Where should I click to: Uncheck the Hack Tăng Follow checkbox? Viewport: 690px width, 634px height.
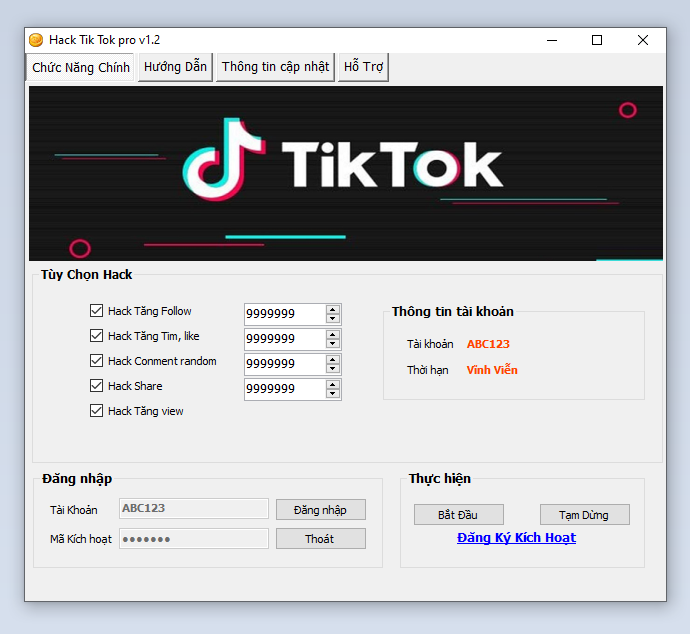(97, 311)
